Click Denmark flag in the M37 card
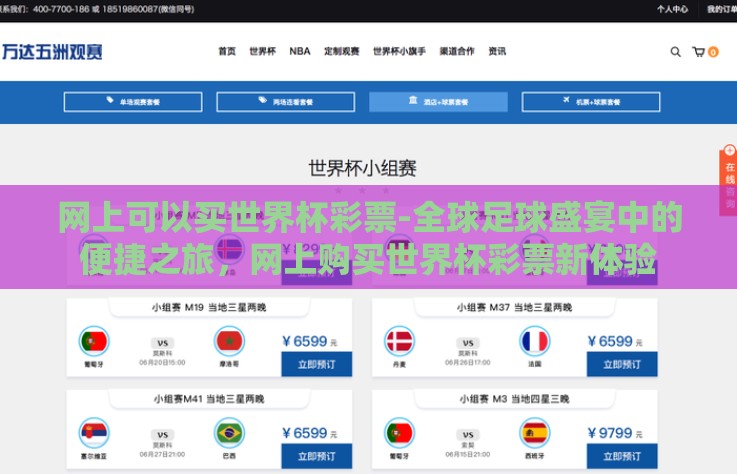 (399, 341)
